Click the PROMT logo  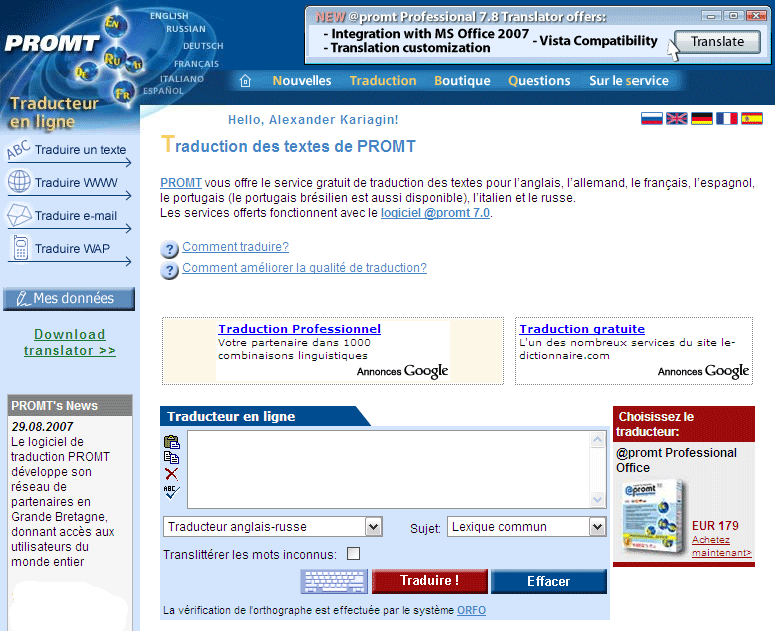click(52, 43)
